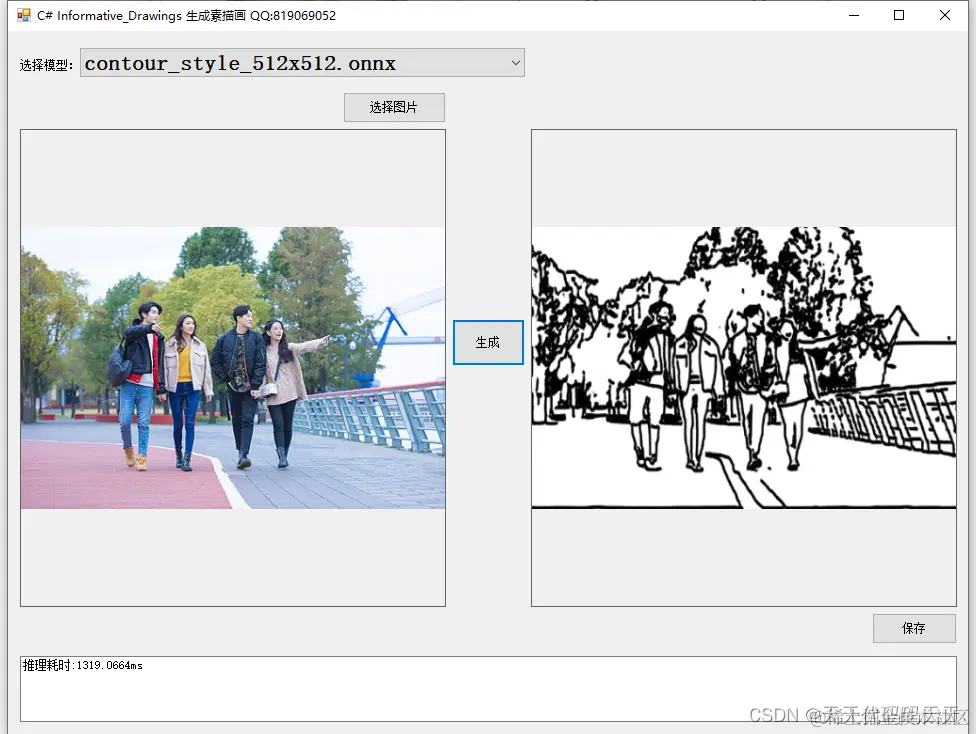The height and width of the screenshot is (734, 976).
Task: Click the generated contour sketch image
Action: click(744, 368)
